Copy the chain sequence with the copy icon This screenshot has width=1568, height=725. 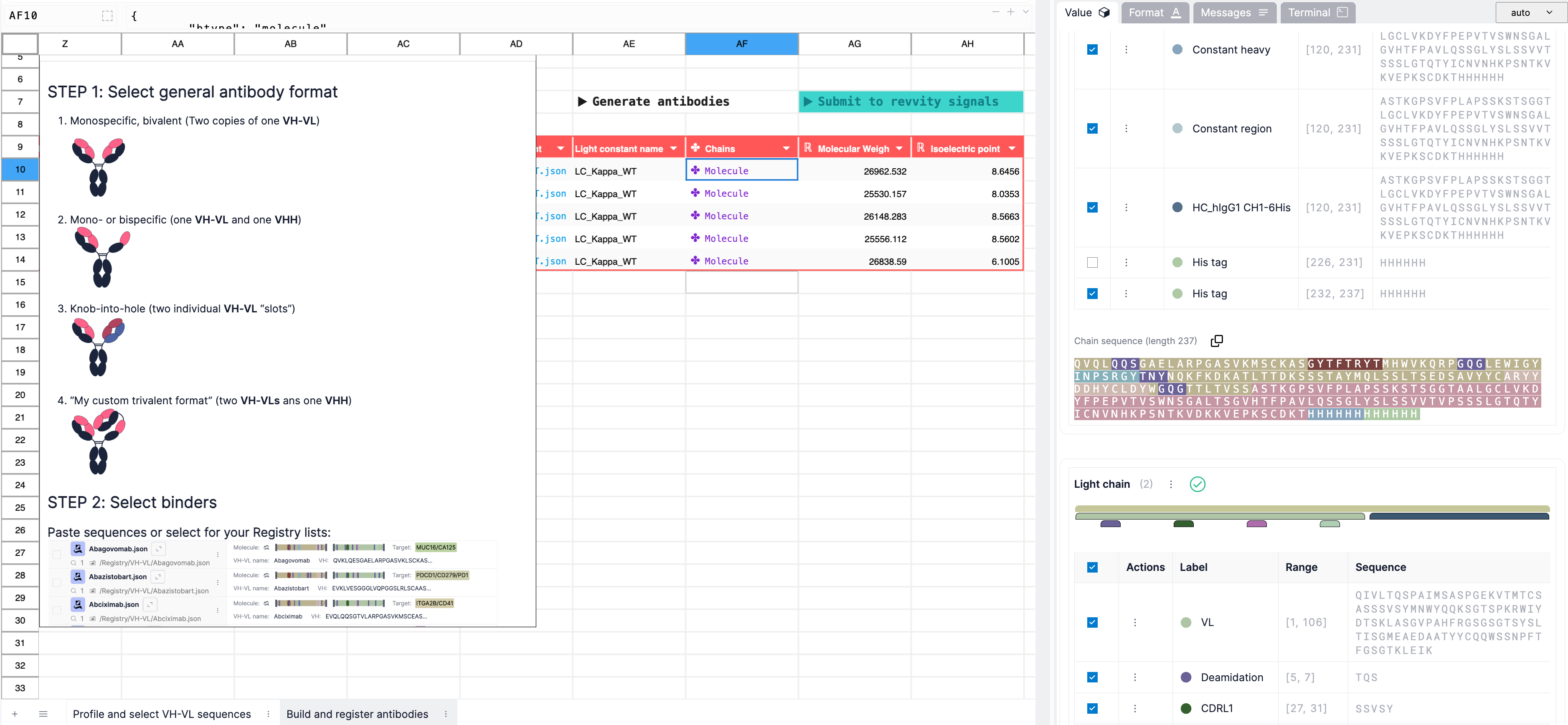pos(1216,341)
